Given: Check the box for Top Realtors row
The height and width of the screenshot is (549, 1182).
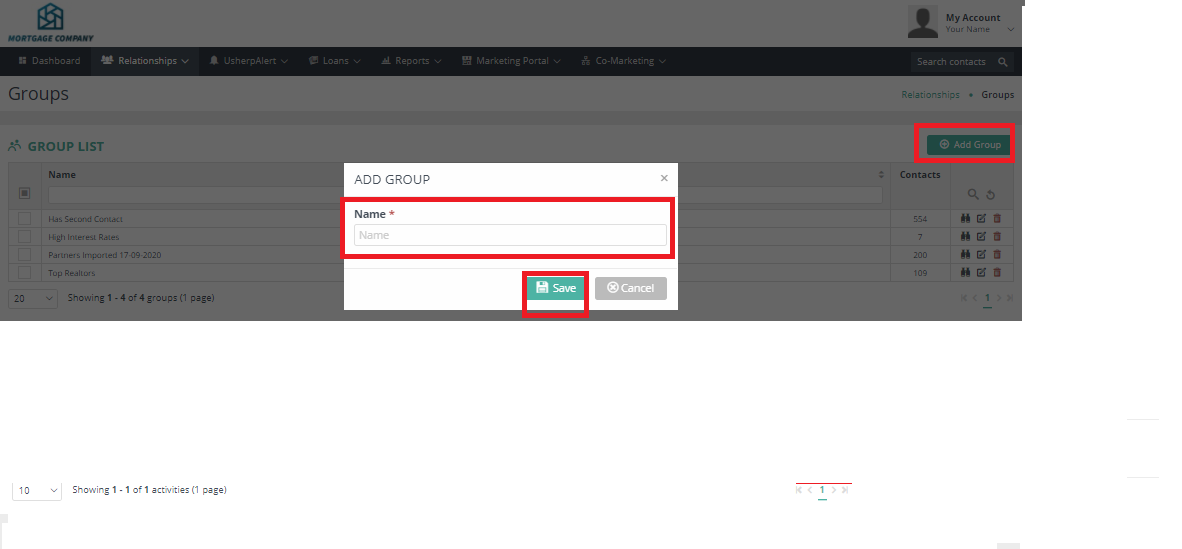Looking at the screenshot, I should (25, 273).
